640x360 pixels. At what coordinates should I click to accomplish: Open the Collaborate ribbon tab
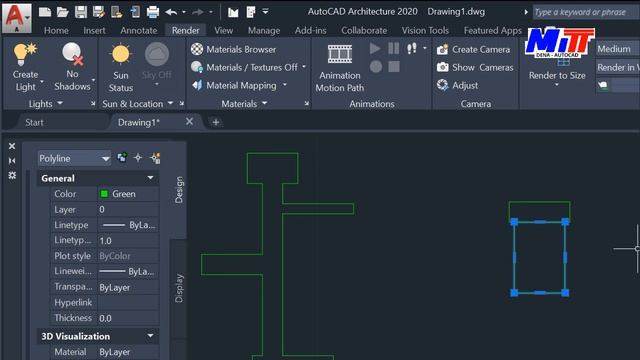[x=364, y=30]
